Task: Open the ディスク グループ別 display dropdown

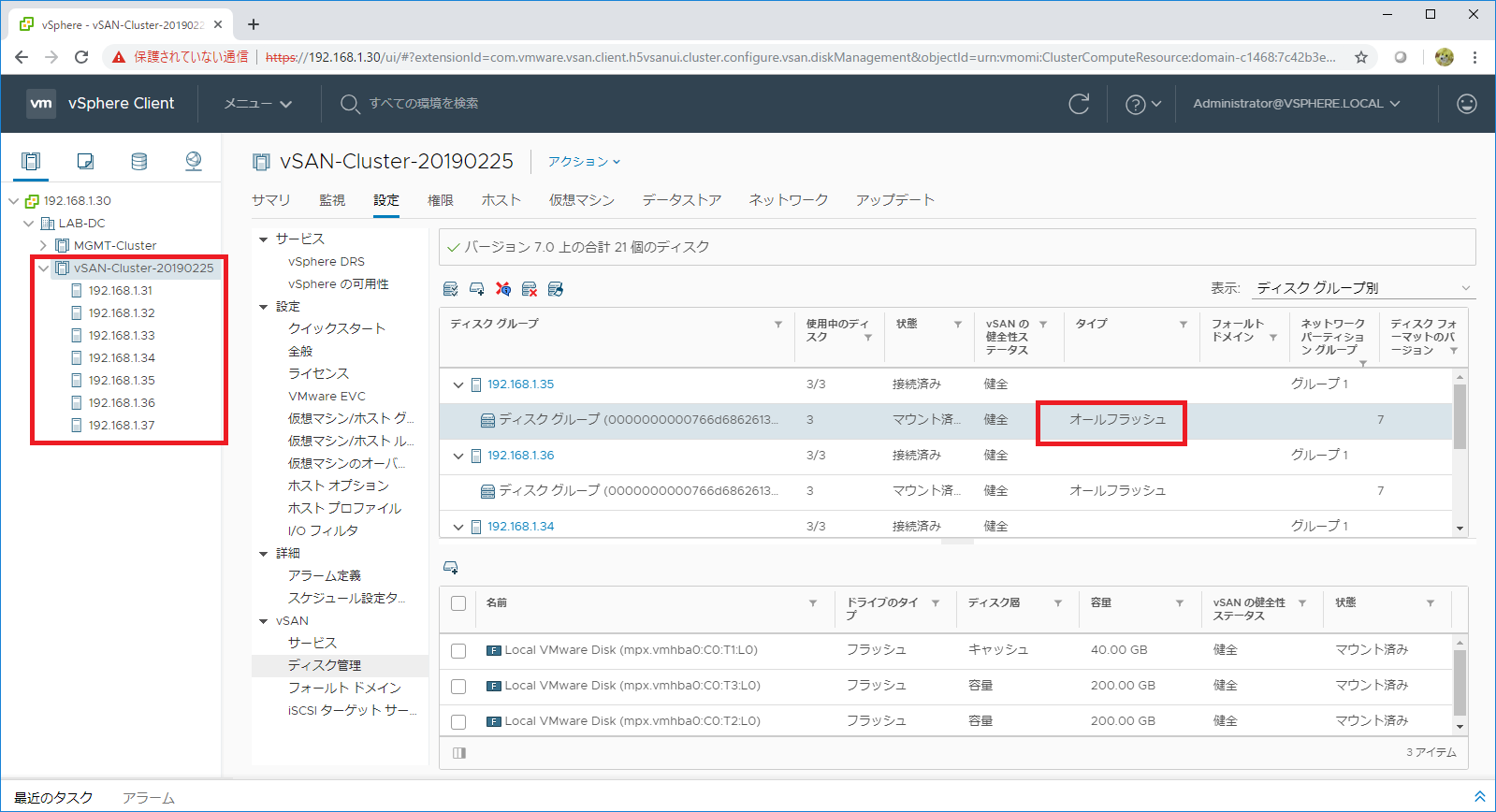Action: [x=1362, y=288]
